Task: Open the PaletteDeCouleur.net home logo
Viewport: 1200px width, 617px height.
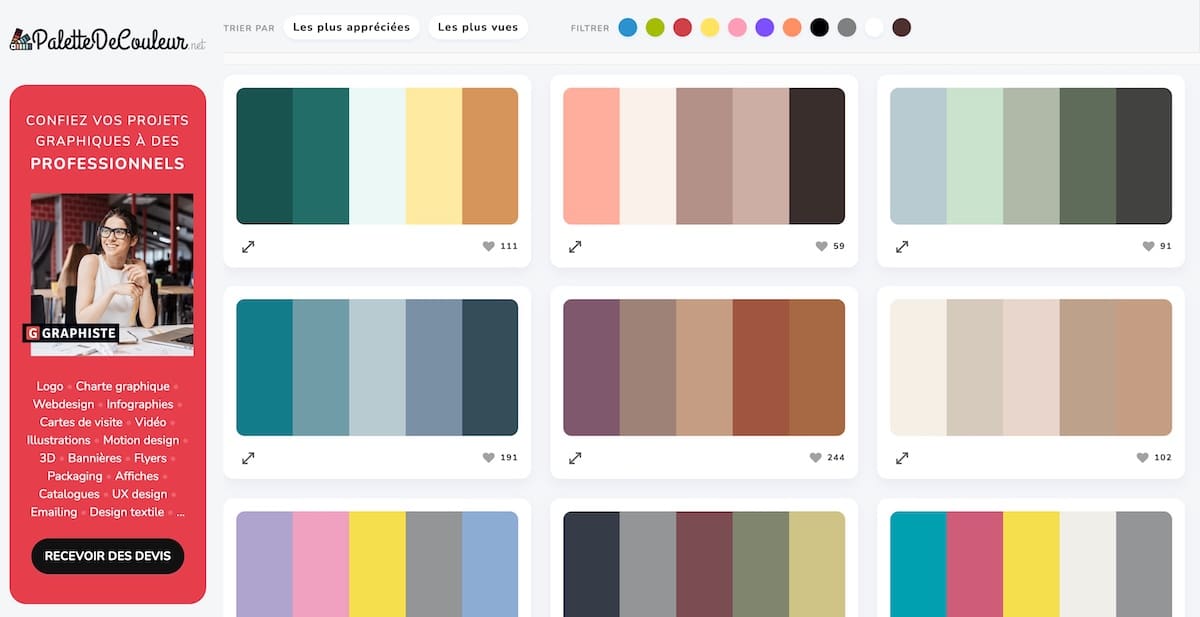Action: point(107,40)
